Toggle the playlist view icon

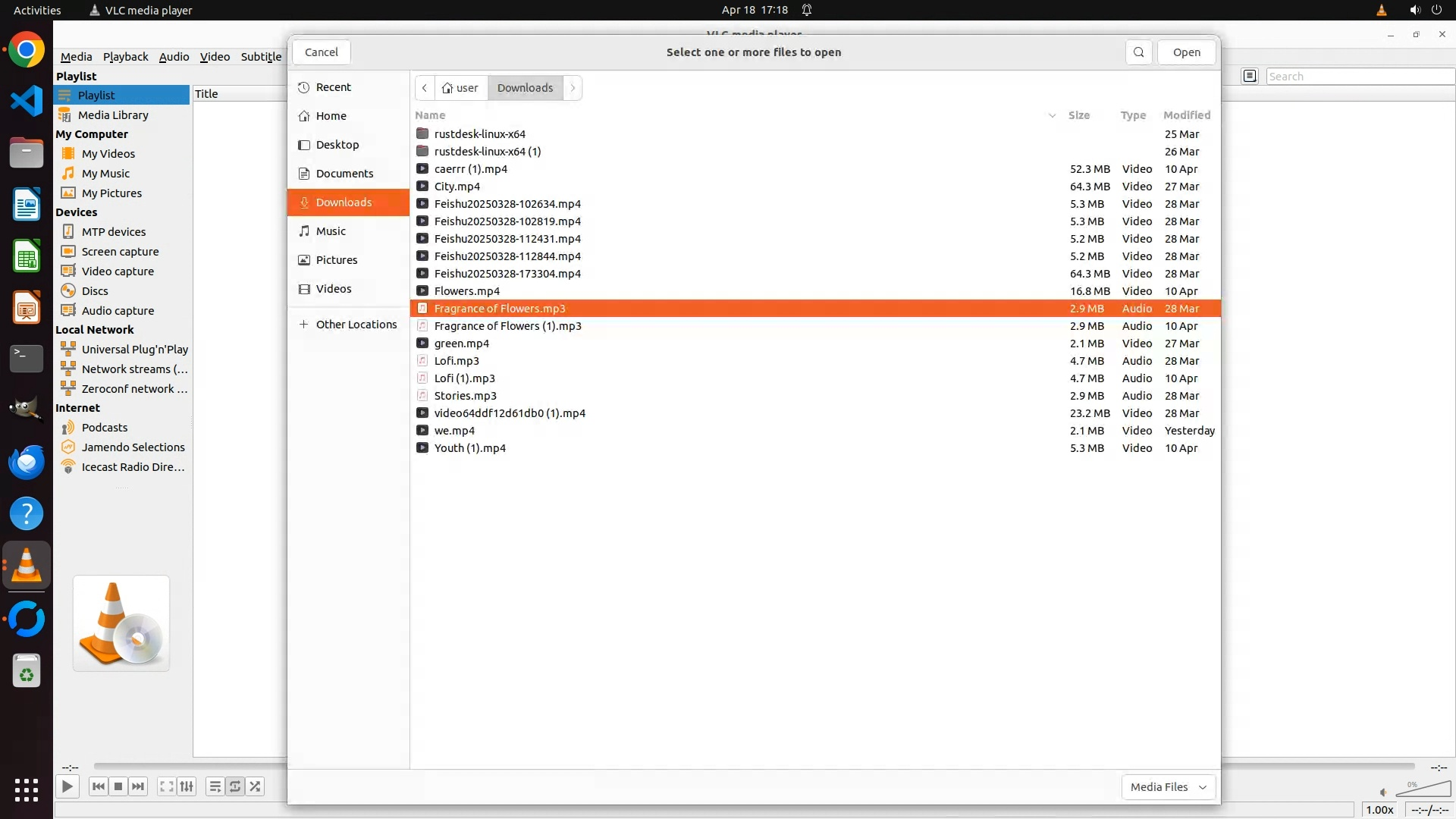(215, 786)
